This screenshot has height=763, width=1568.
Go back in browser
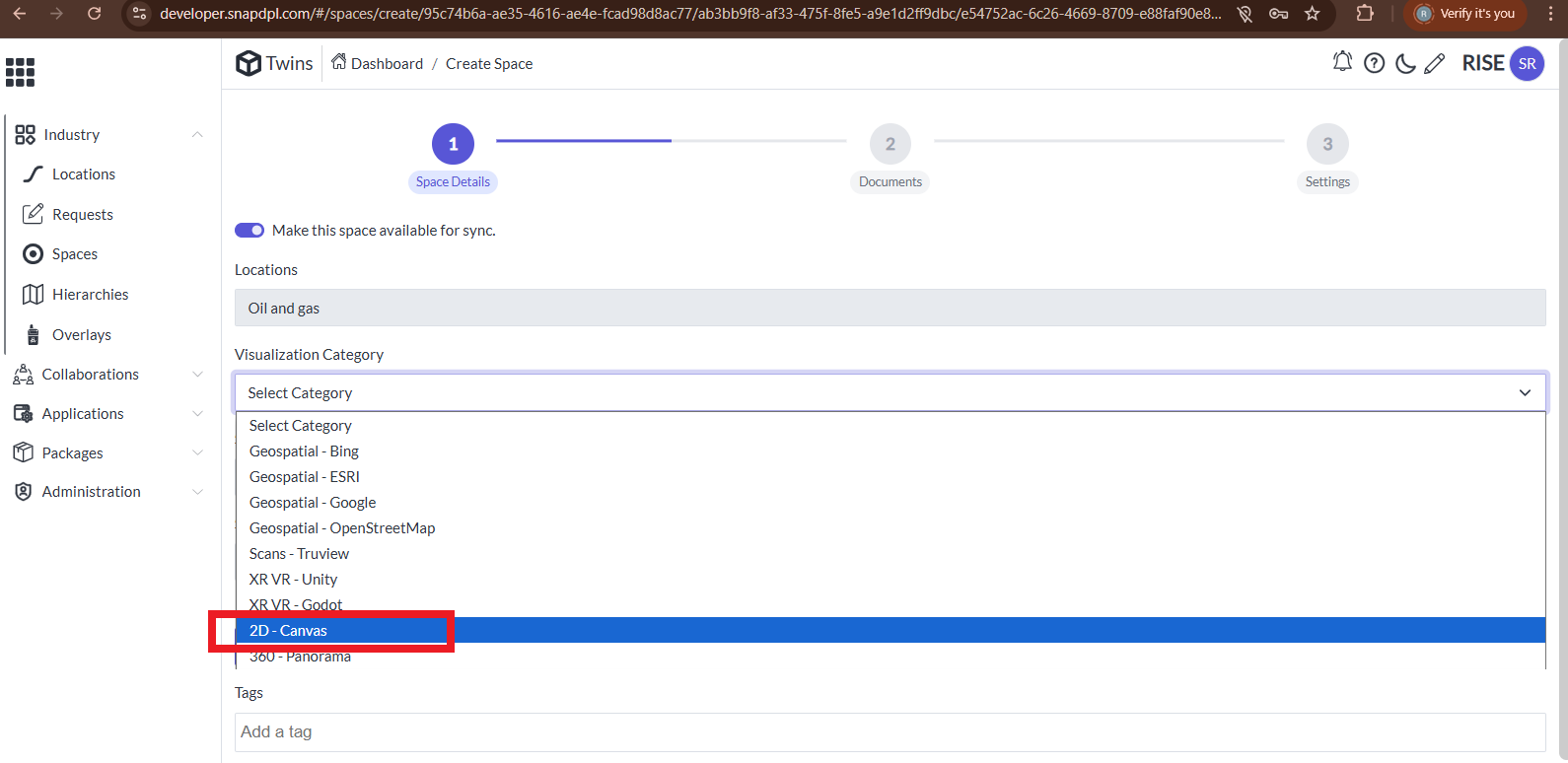point(20,14)
